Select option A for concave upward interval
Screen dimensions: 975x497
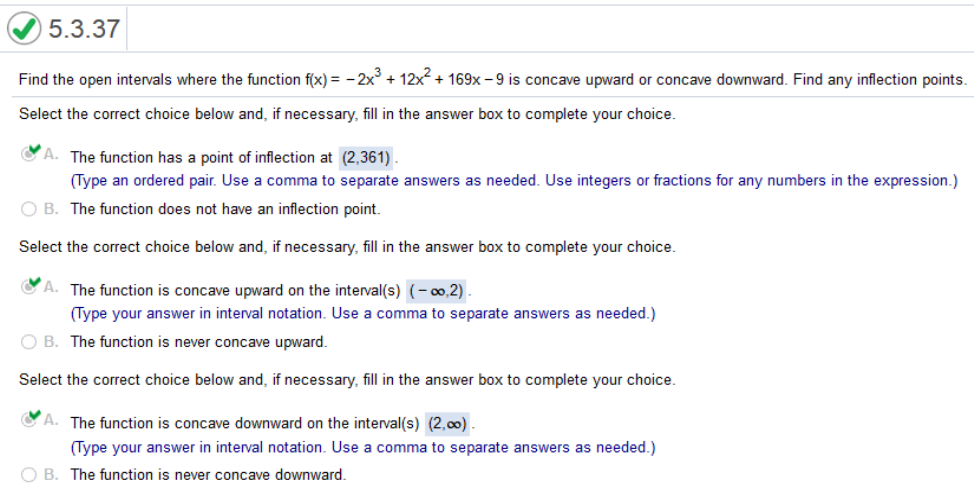tap(29, 287)
